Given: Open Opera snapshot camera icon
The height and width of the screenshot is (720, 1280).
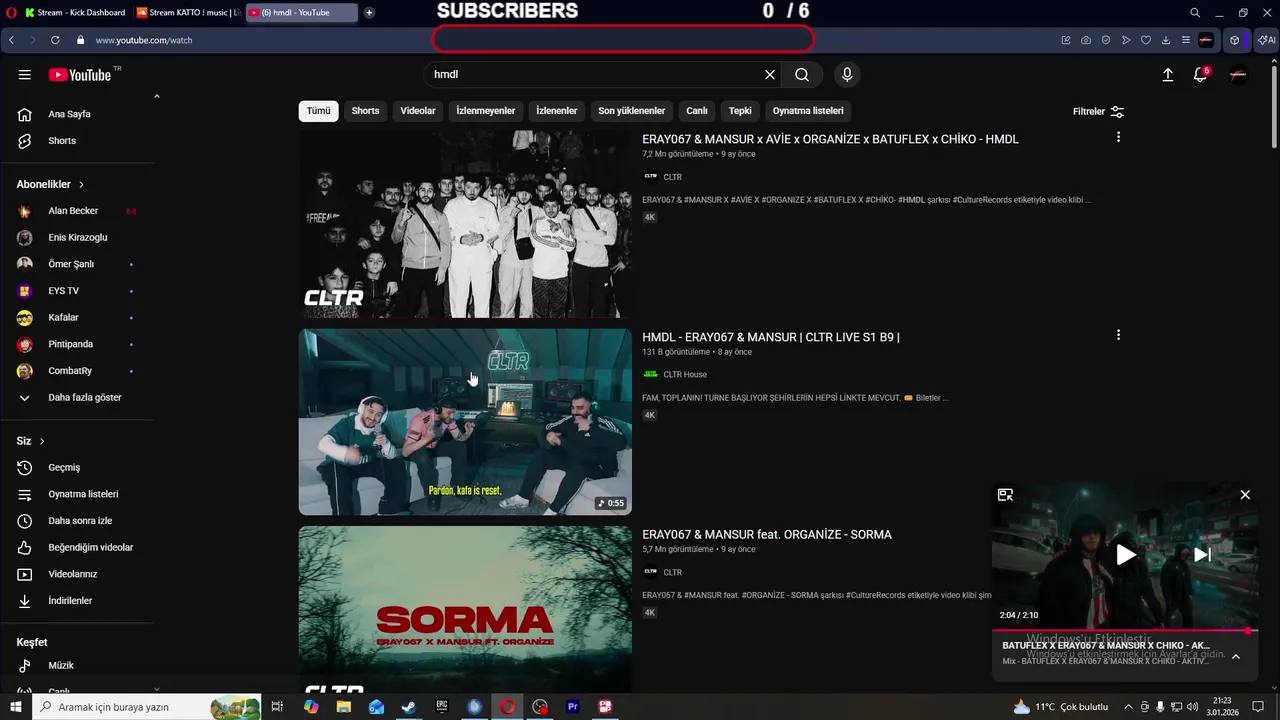Looking at the screenshot, I should pyautogui.click(x=1086, y=40).
